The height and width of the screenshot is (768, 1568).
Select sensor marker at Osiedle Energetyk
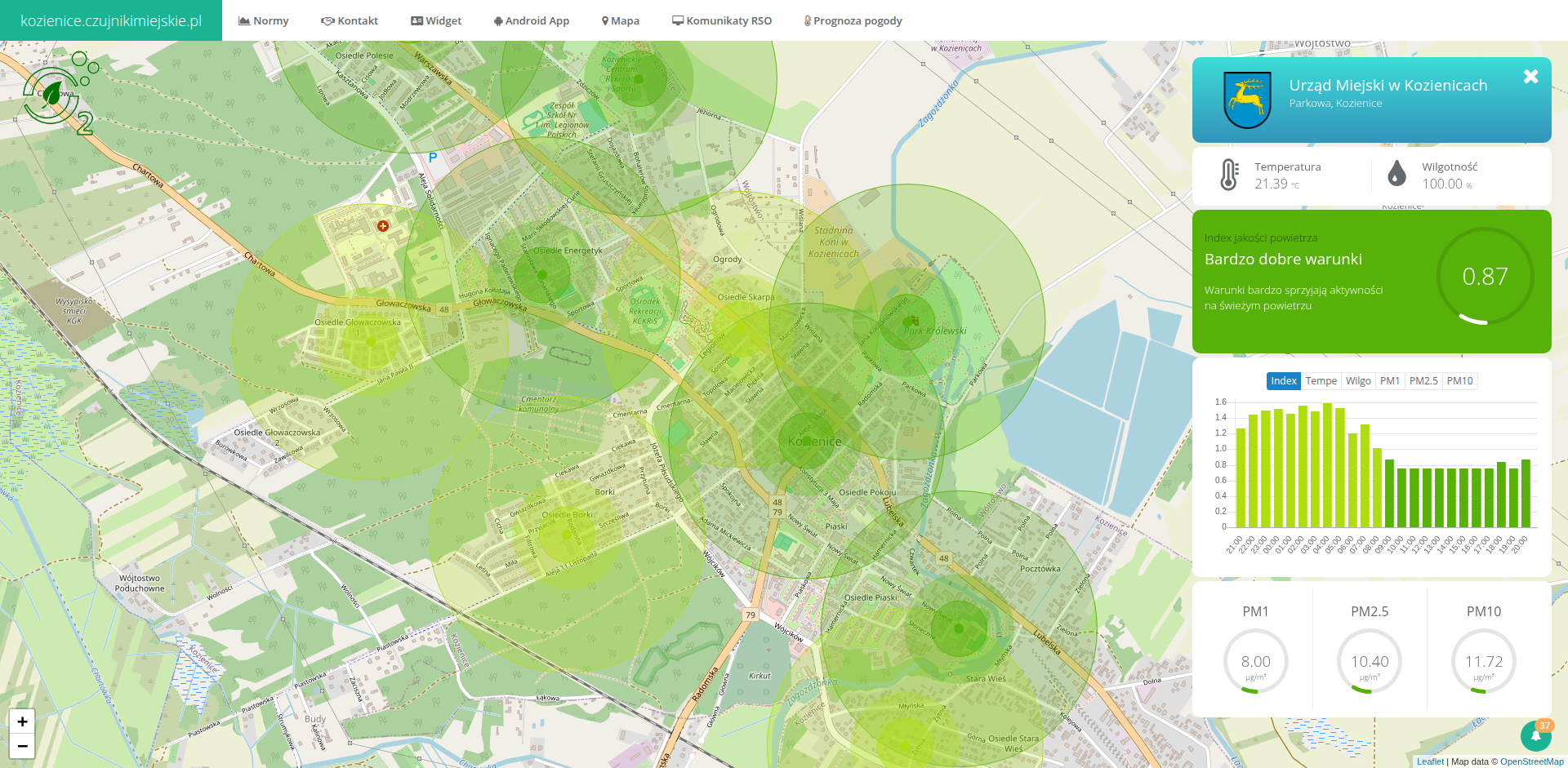click(542, 276)
